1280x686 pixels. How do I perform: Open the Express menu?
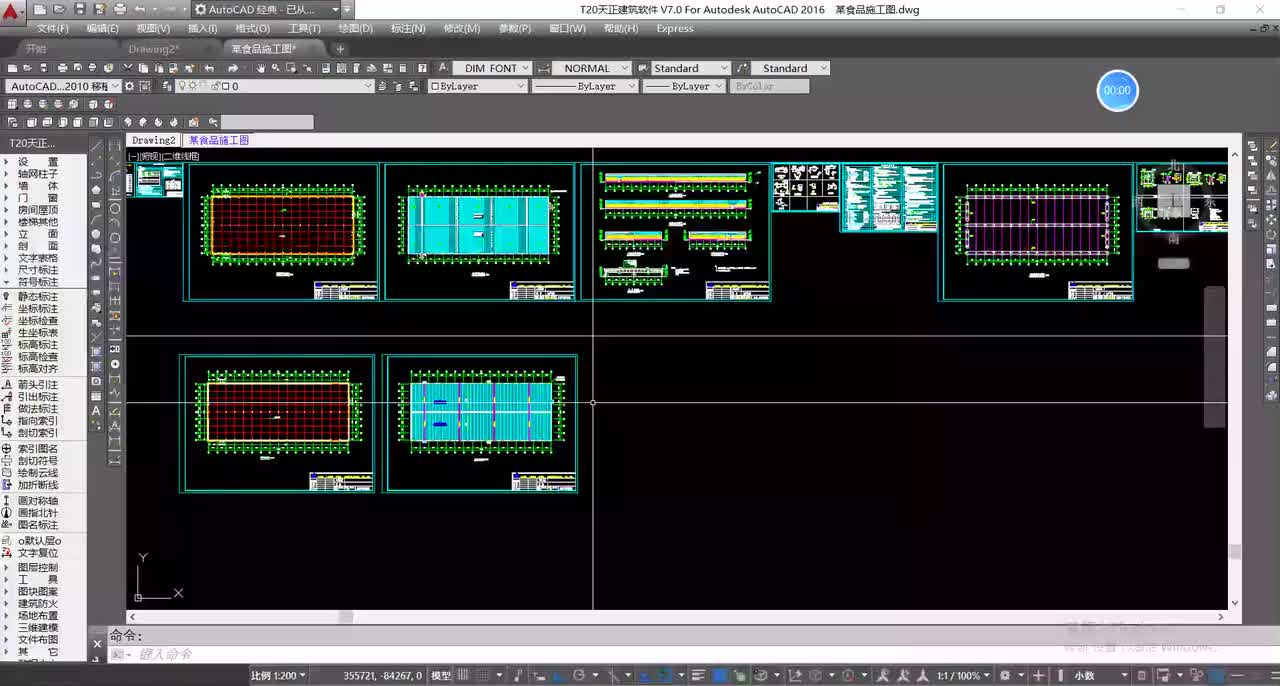point(675,29)
